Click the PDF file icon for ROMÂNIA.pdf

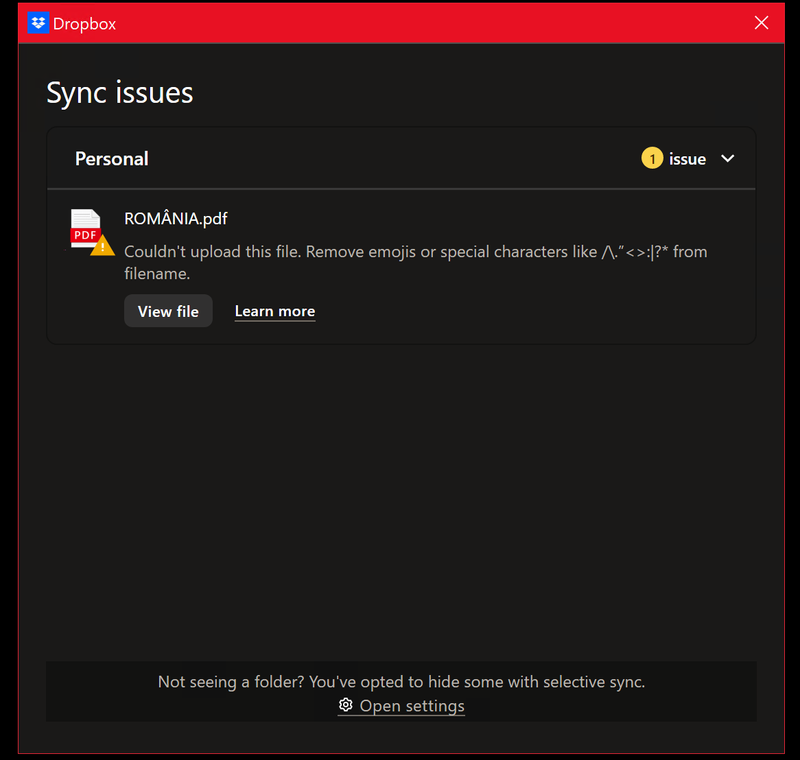85,229
